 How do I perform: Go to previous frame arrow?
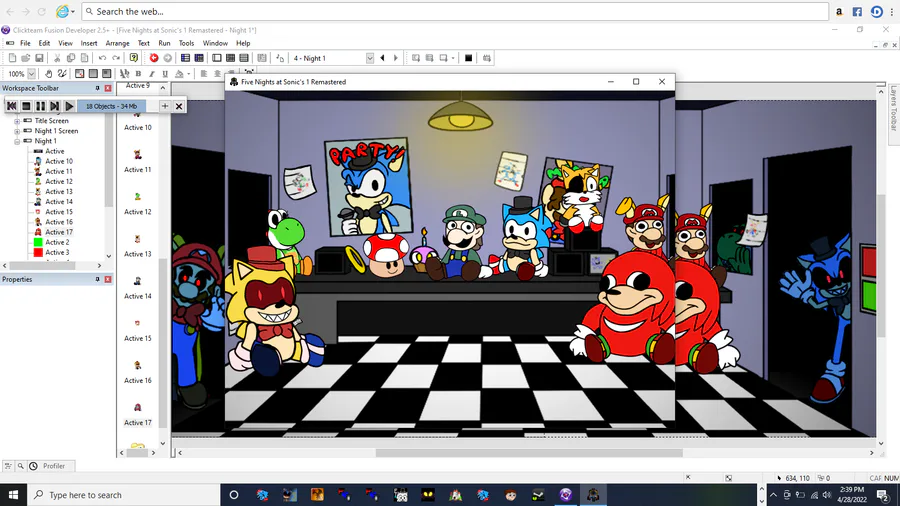pos(382,58)
